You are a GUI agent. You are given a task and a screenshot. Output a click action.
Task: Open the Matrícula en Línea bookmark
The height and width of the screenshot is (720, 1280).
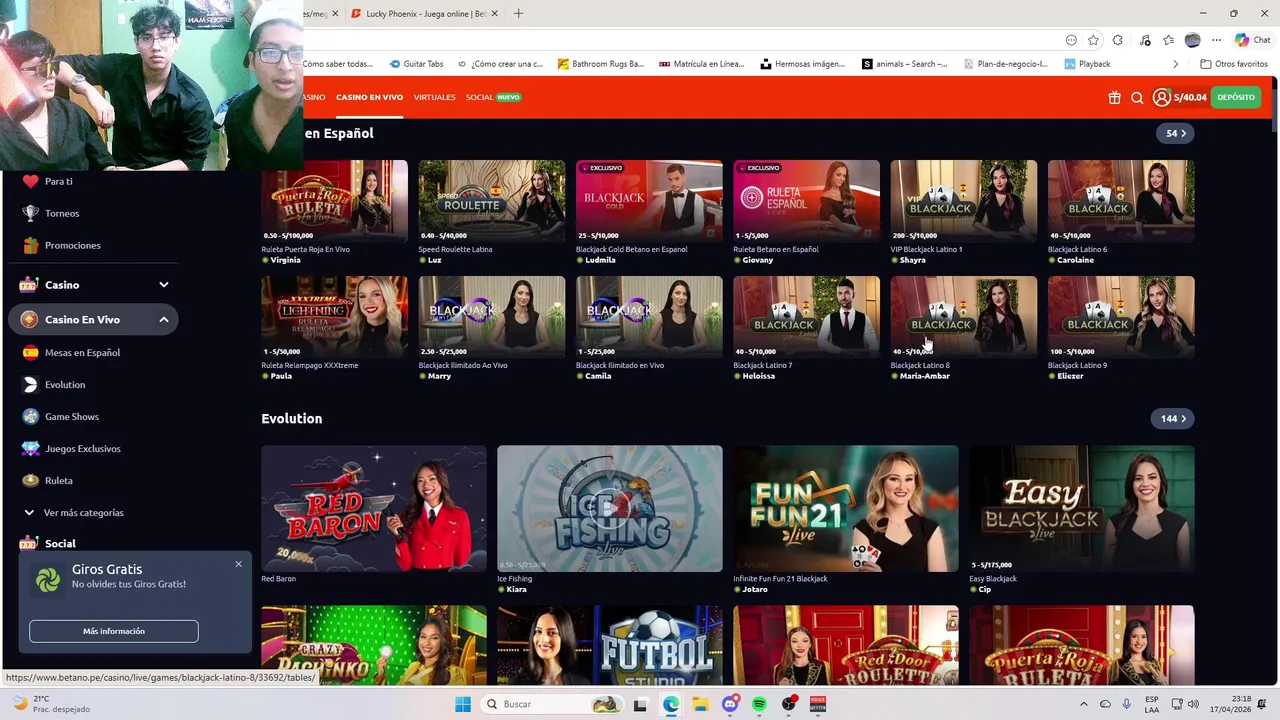pos(702,64)
